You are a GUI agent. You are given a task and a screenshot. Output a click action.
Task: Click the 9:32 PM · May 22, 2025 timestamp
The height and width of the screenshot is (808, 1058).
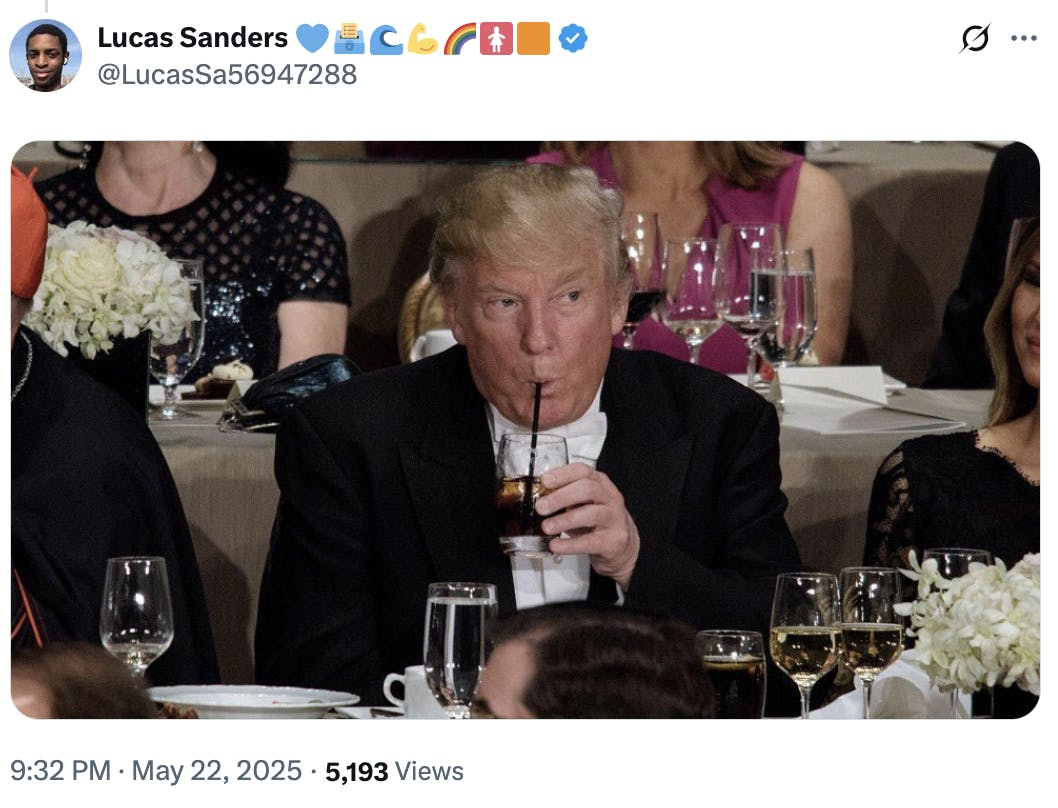coord(156,771)
